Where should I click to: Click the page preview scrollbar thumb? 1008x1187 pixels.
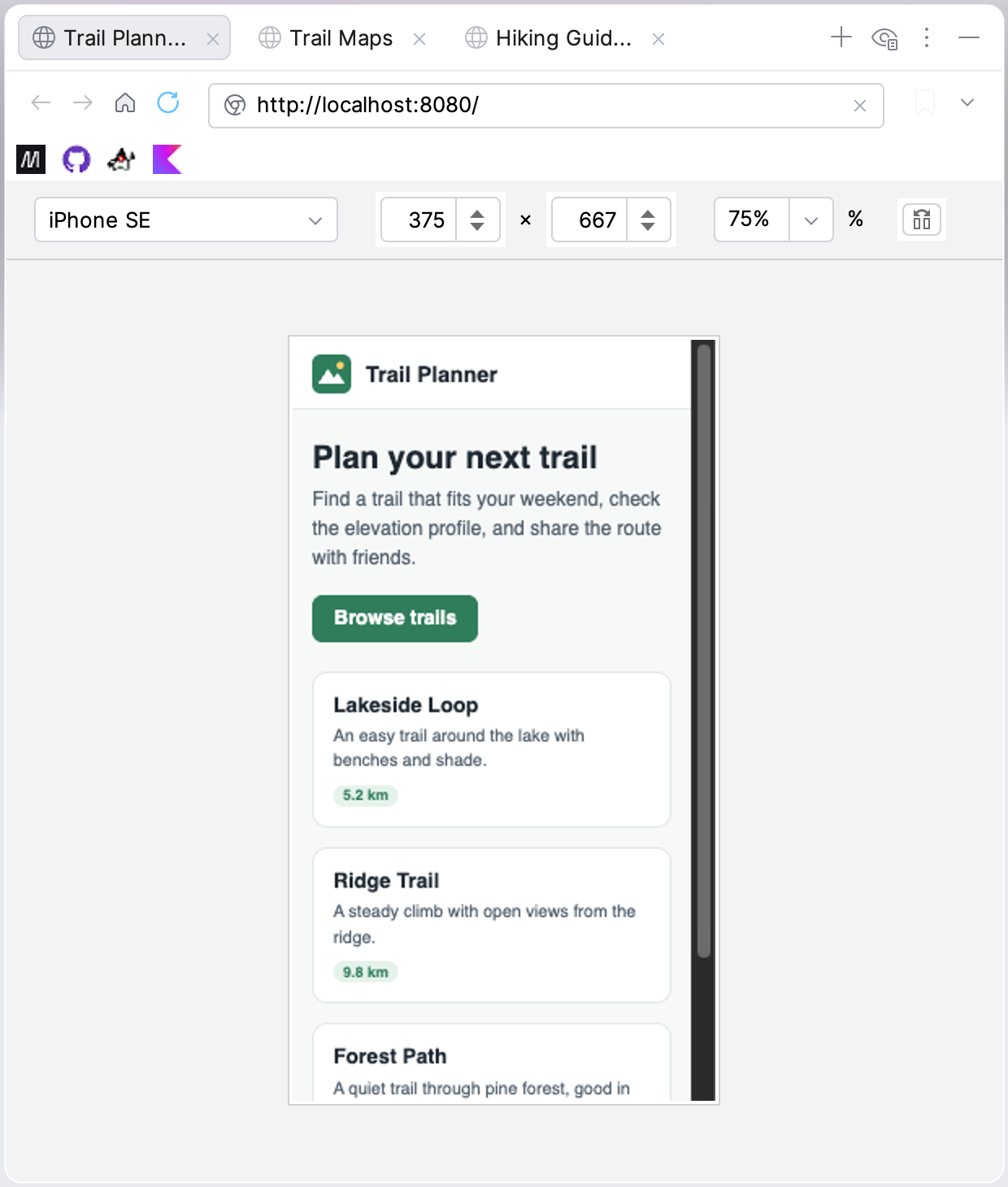pyautogui.click(x=704, y=650)
